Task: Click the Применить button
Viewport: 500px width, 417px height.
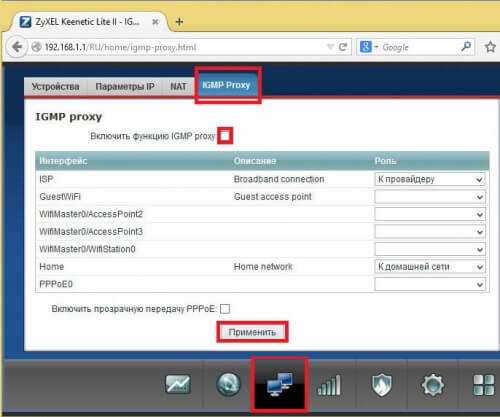Action: [252, 332]
